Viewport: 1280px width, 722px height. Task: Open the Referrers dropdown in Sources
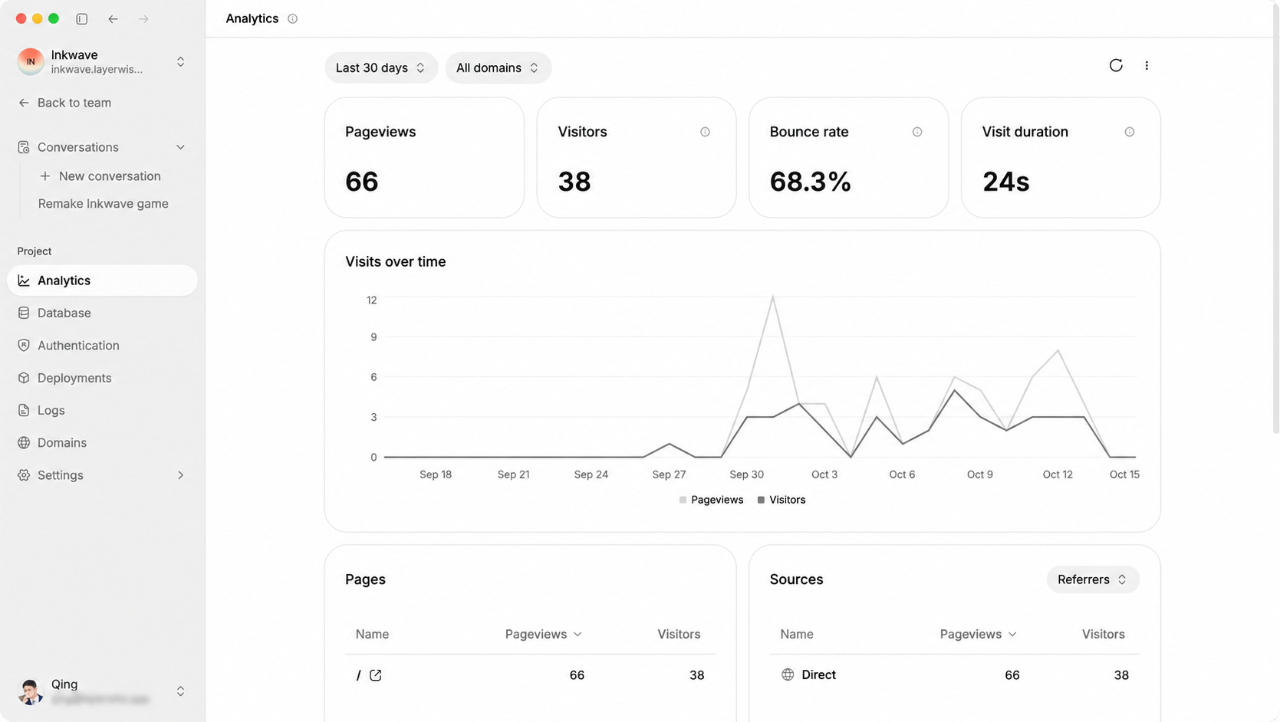(1093, 580)
